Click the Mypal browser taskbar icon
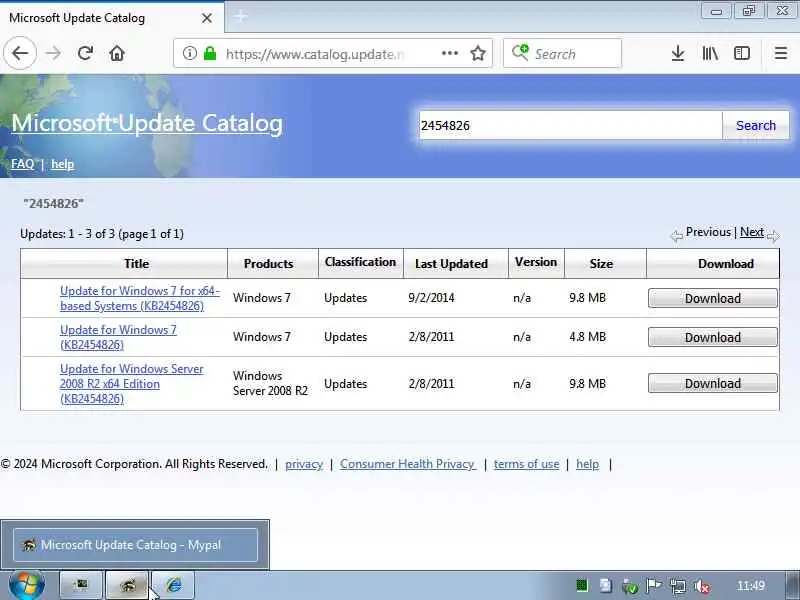 (x=127, y=585)
